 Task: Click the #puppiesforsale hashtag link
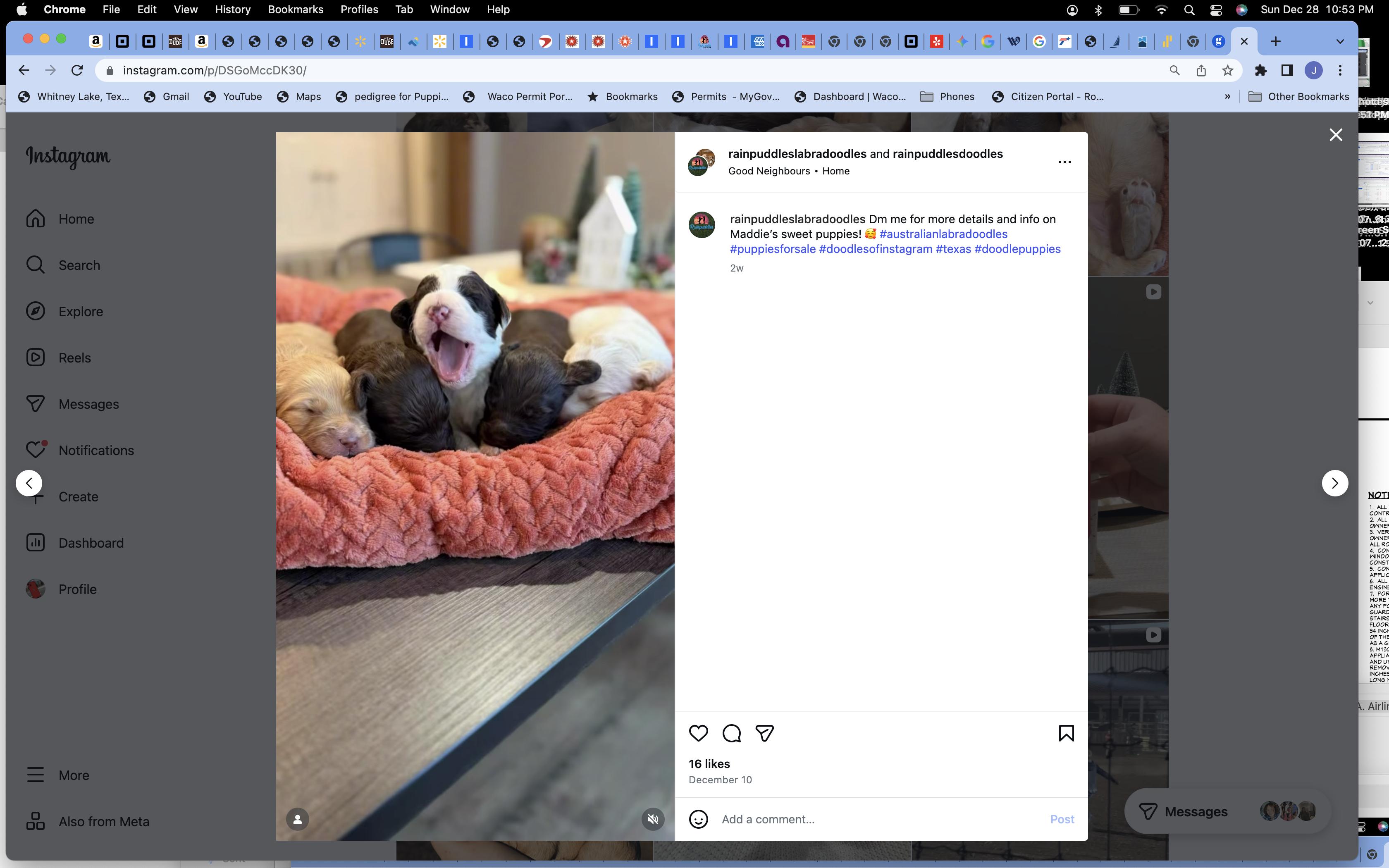pos(773,249)
